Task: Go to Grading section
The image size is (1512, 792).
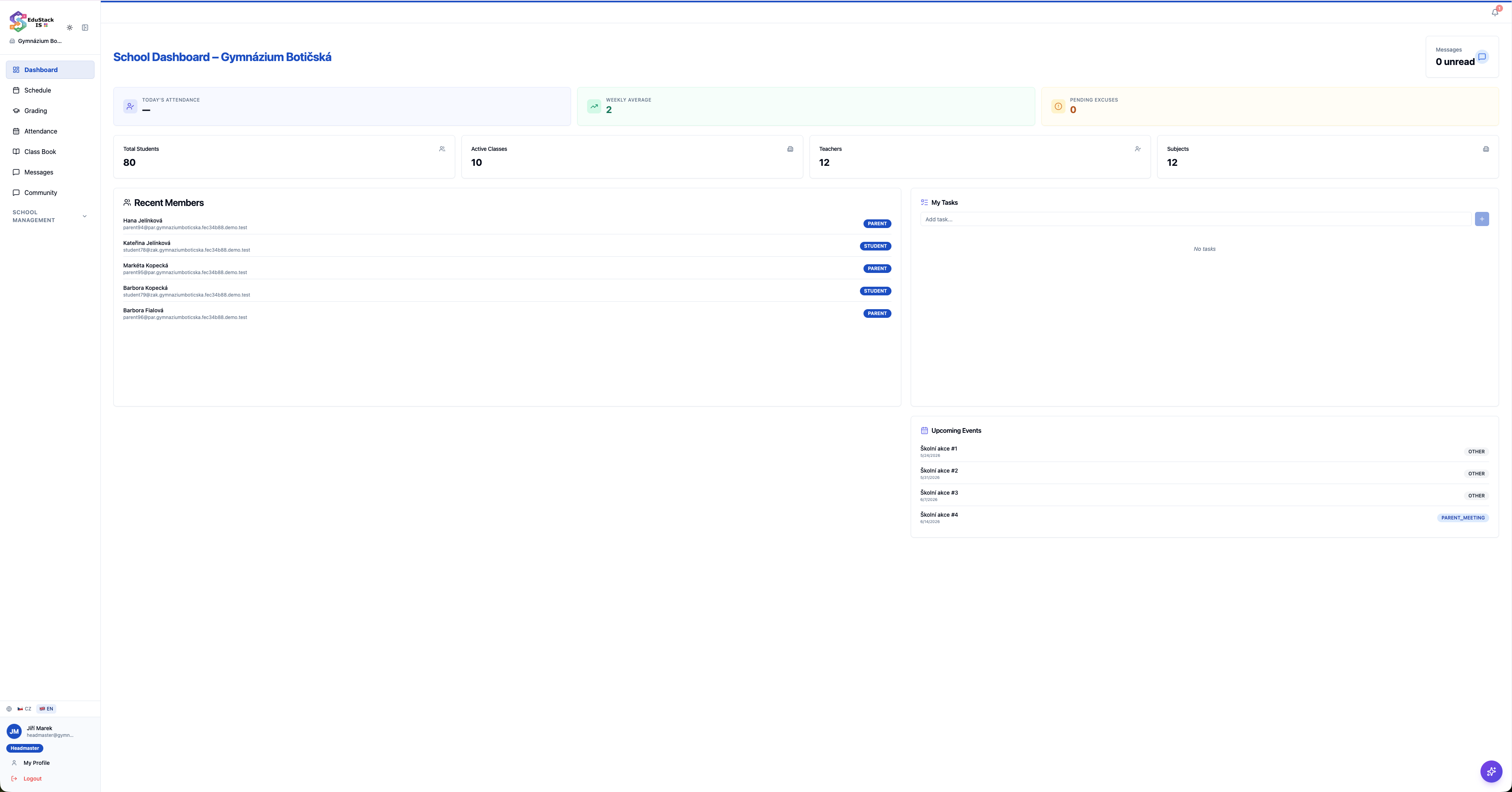Action: (x=50, y=111)
